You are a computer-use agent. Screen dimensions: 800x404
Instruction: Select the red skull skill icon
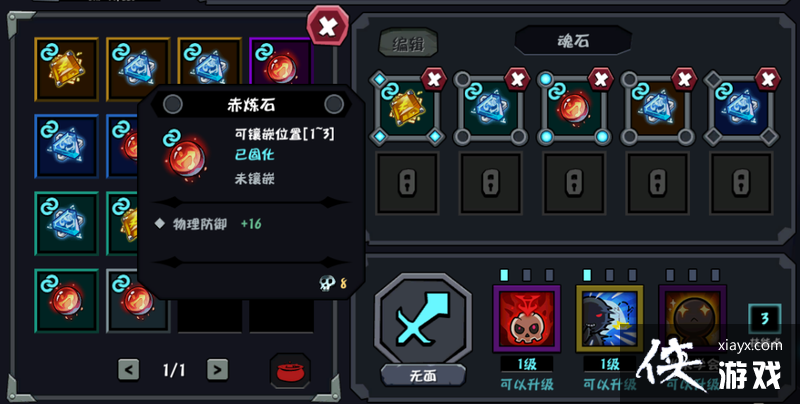pos(527,319)
